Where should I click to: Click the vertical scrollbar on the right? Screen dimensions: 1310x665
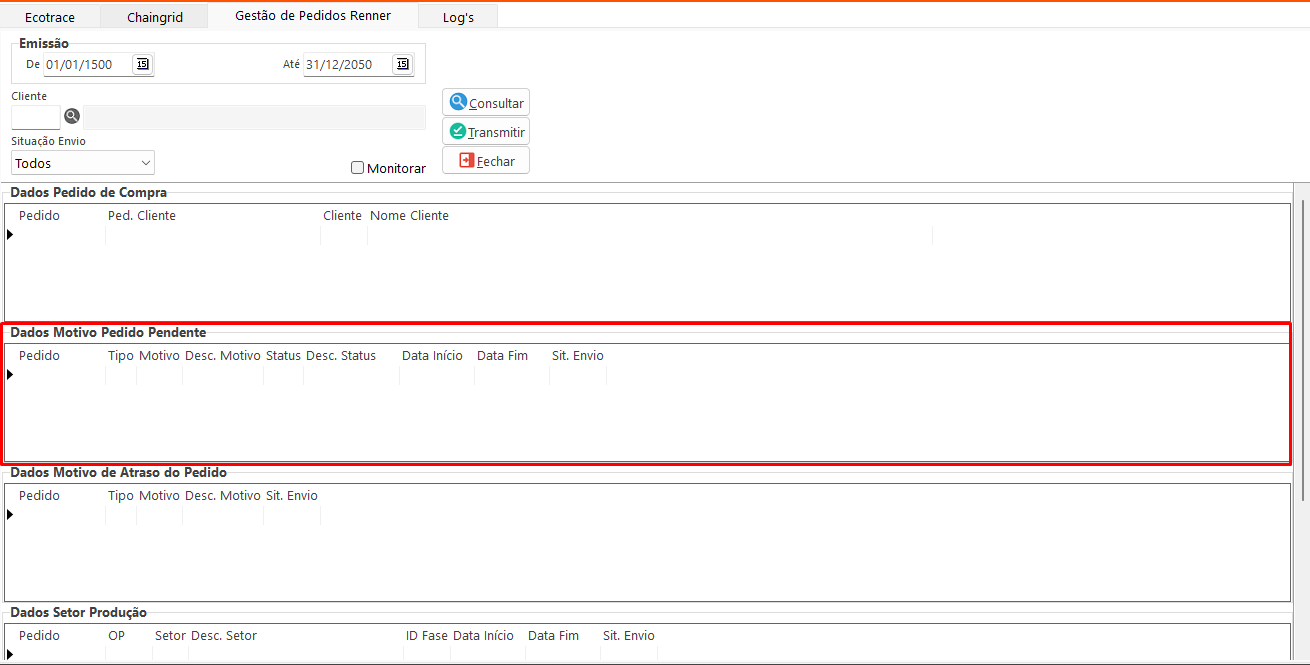[x=1301, y=350]
